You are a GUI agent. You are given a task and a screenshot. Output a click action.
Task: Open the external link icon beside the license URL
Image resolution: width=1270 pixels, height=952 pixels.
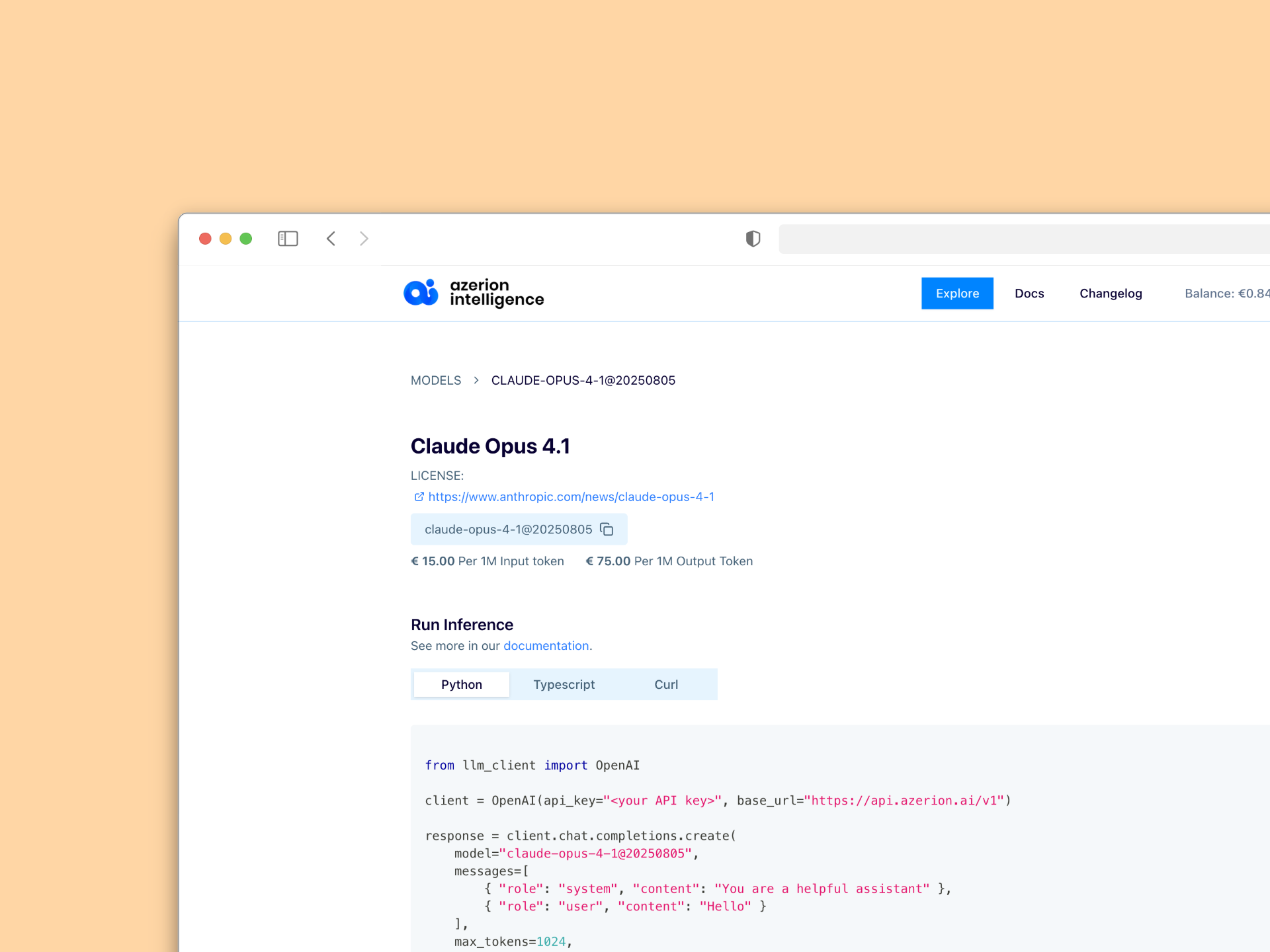[419, 496]
